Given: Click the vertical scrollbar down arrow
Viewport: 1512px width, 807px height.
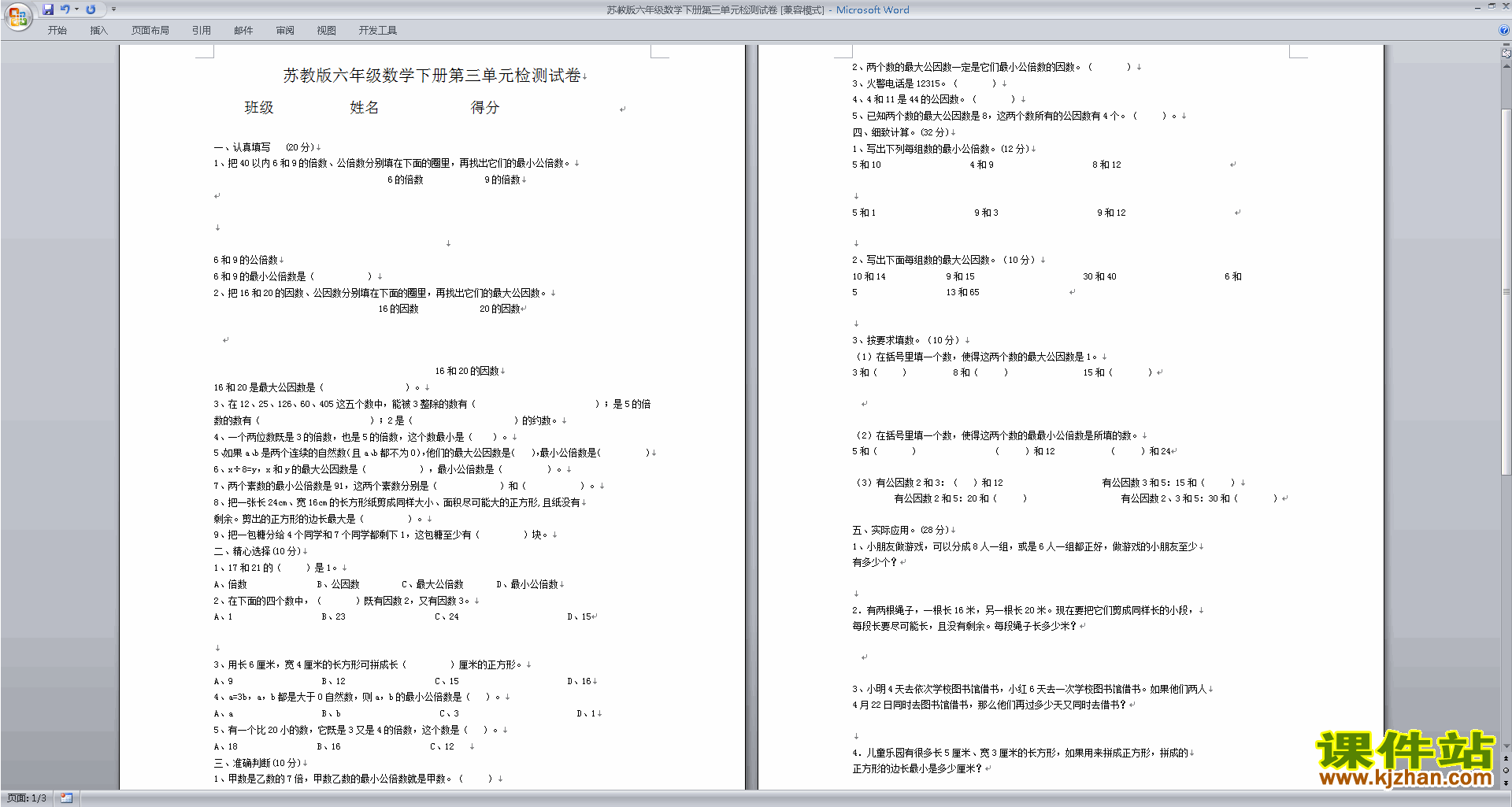Looking at the screenshot, I should point(1506,746).
